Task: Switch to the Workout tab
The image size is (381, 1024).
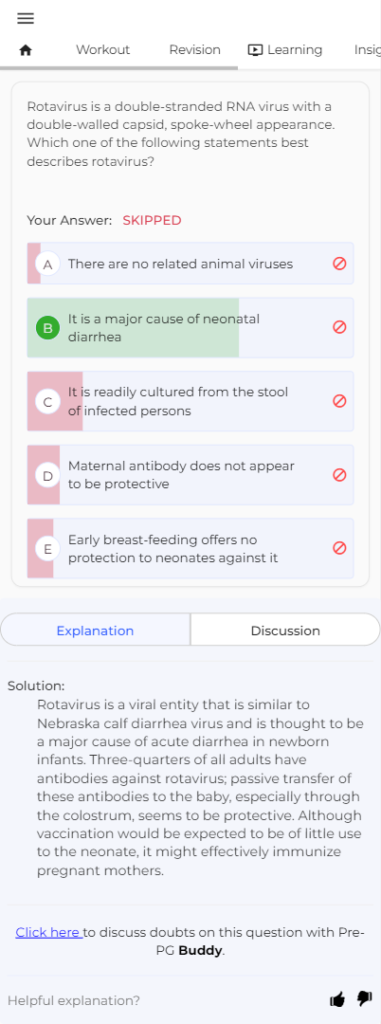Action: [x=103, y=50]
